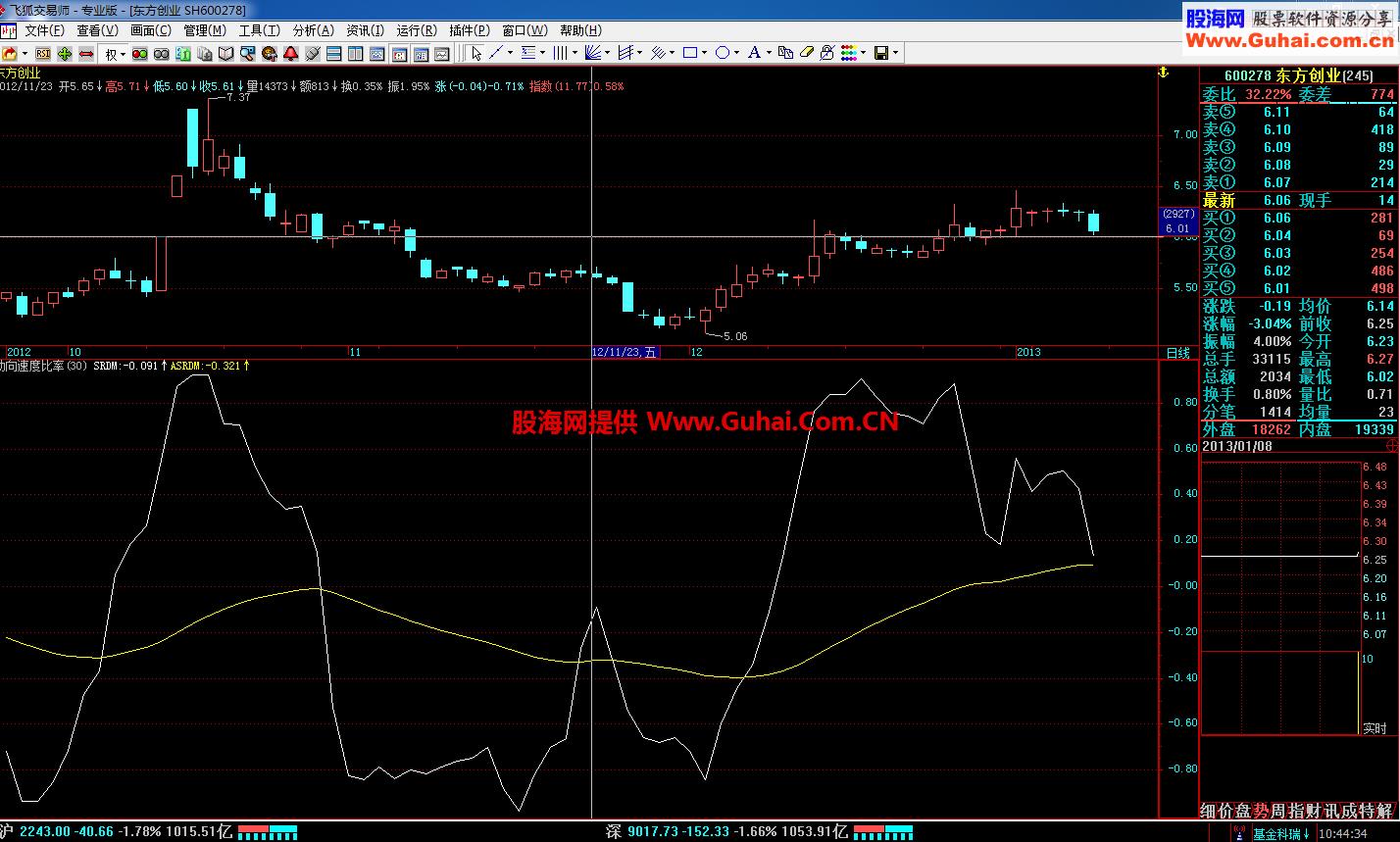Open the 分析(A) menu

[313, 31]
